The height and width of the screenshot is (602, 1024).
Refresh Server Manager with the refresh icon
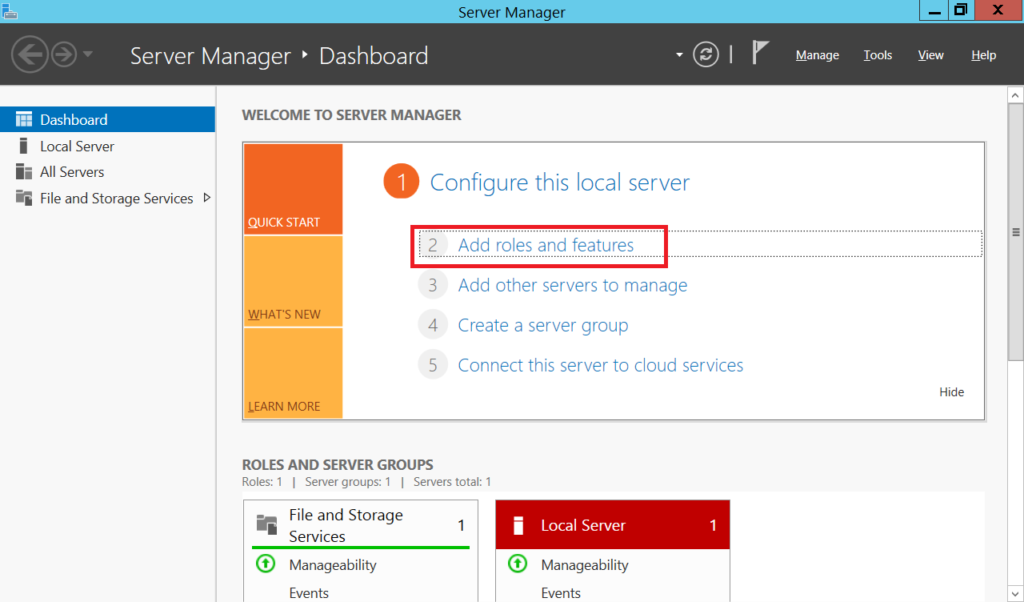click(x=705, y=55)
